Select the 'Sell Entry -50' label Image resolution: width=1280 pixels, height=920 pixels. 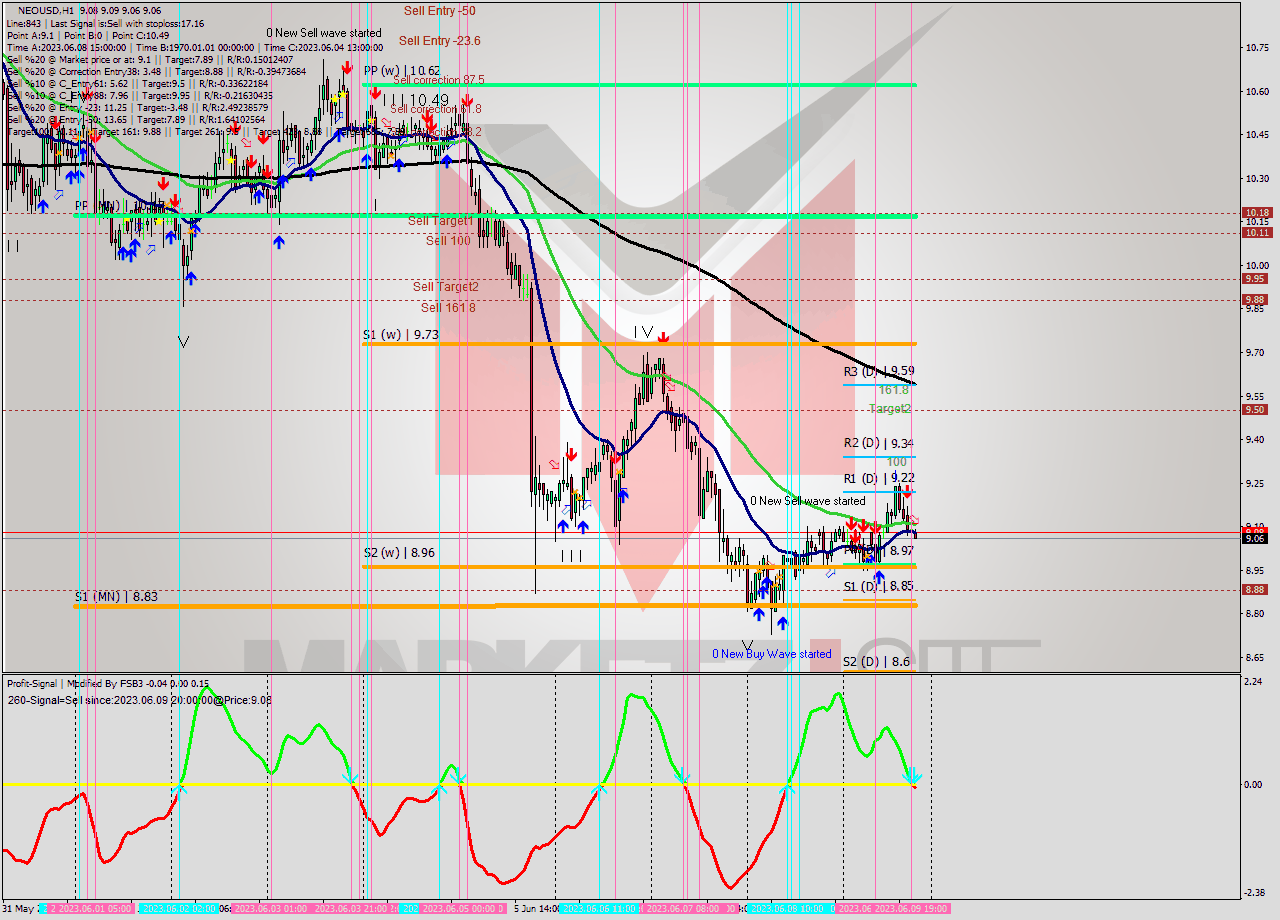[x=440, y=10]
